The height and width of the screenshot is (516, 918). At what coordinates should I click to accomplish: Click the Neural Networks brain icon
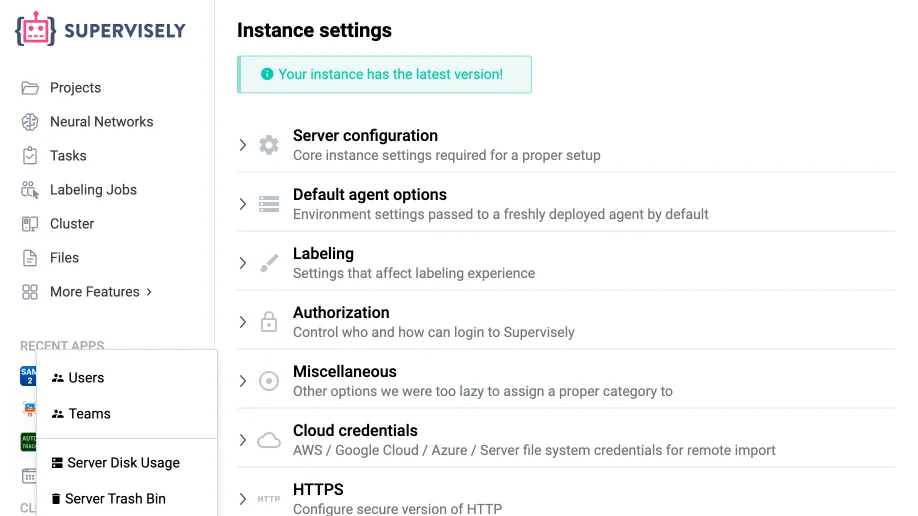click(x=30, y=122)
